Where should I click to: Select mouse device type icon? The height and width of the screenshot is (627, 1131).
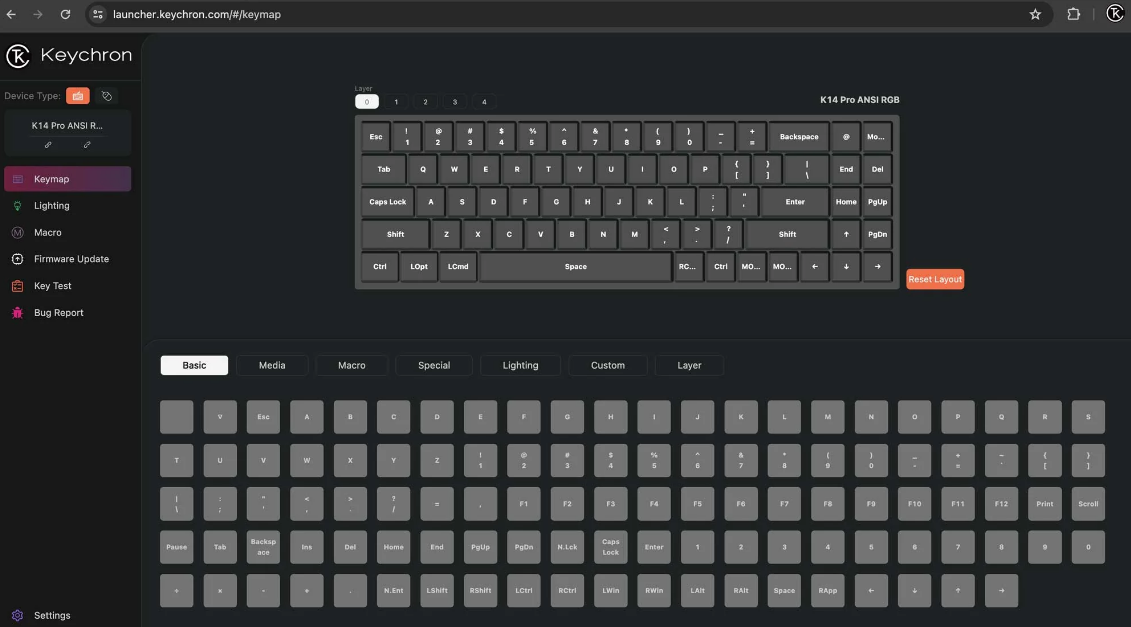click(x=107, y=96)
